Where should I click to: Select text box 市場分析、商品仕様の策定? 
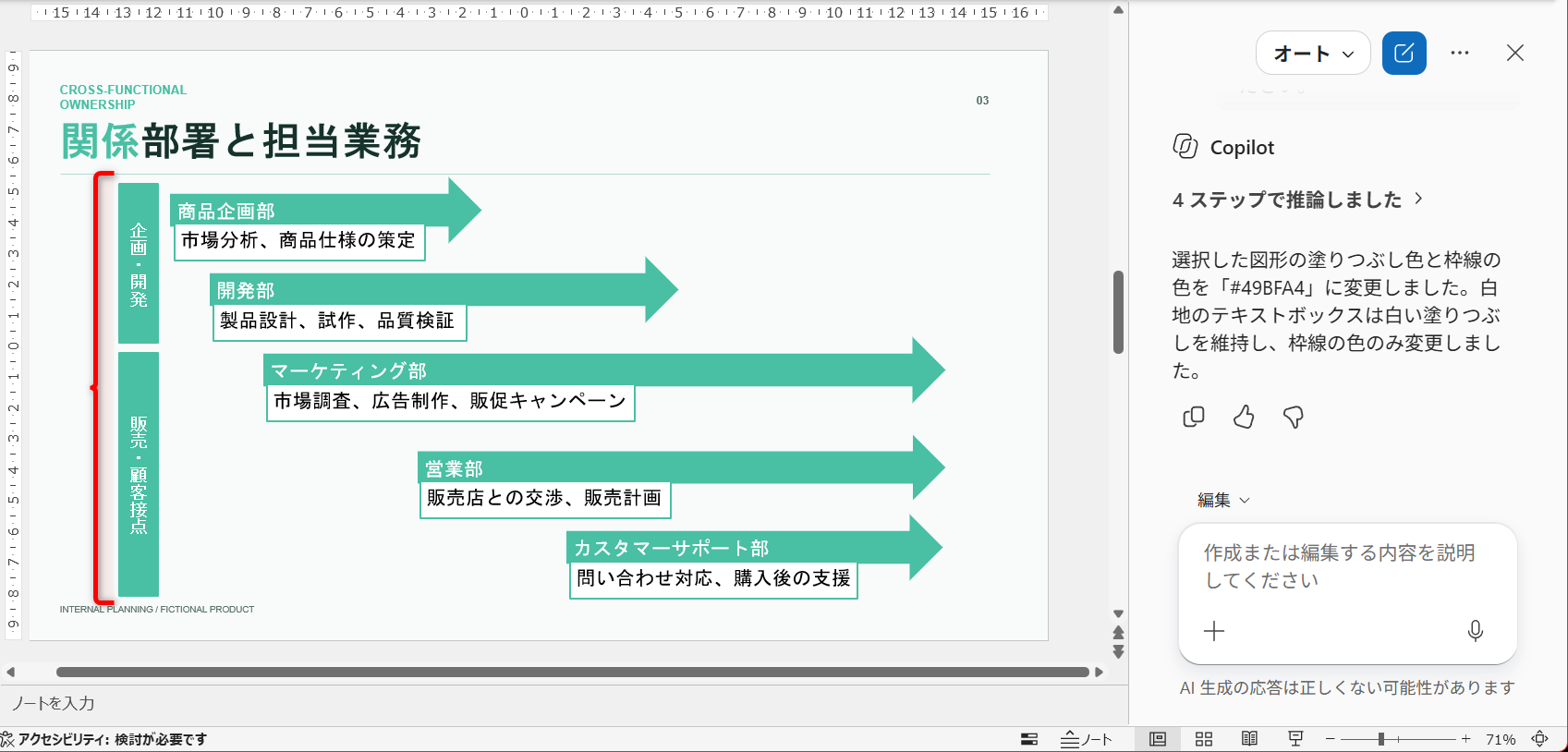(298, 241)
